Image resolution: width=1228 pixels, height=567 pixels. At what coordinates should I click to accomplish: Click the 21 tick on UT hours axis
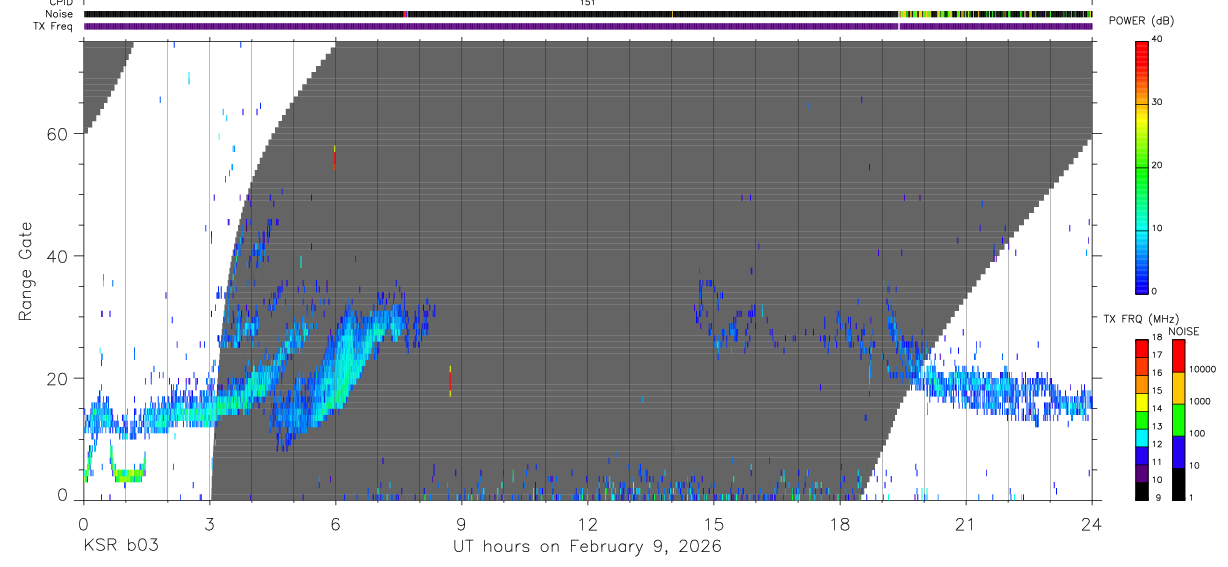(966, 524)
